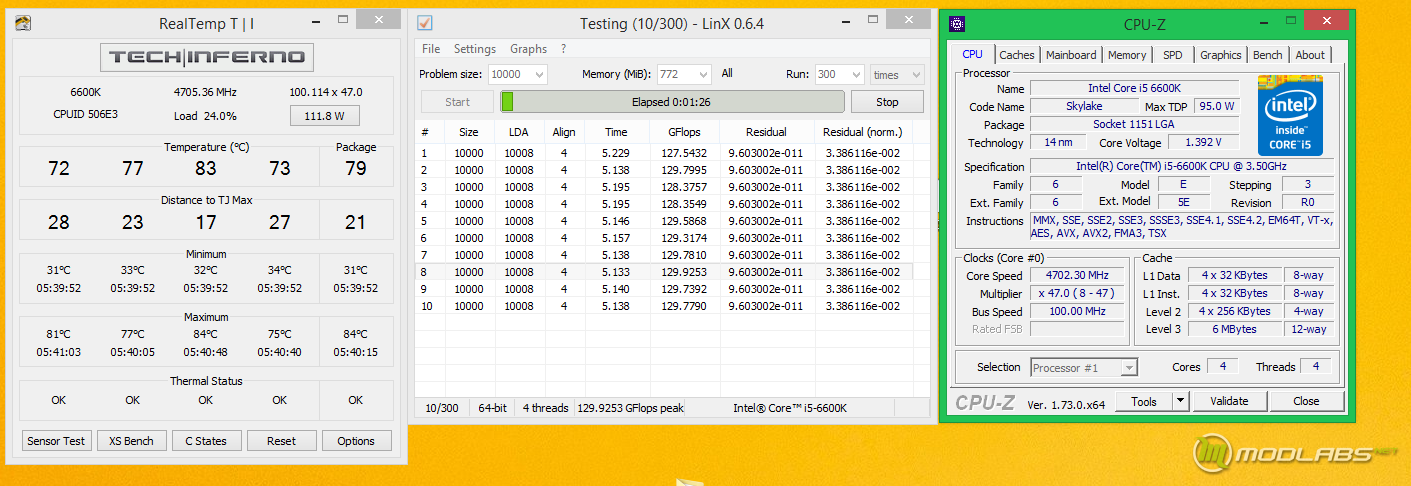Viewport: 1411px width, 486px height.
Task: Click the Stop button in LinX
Action: coord(887,102)
